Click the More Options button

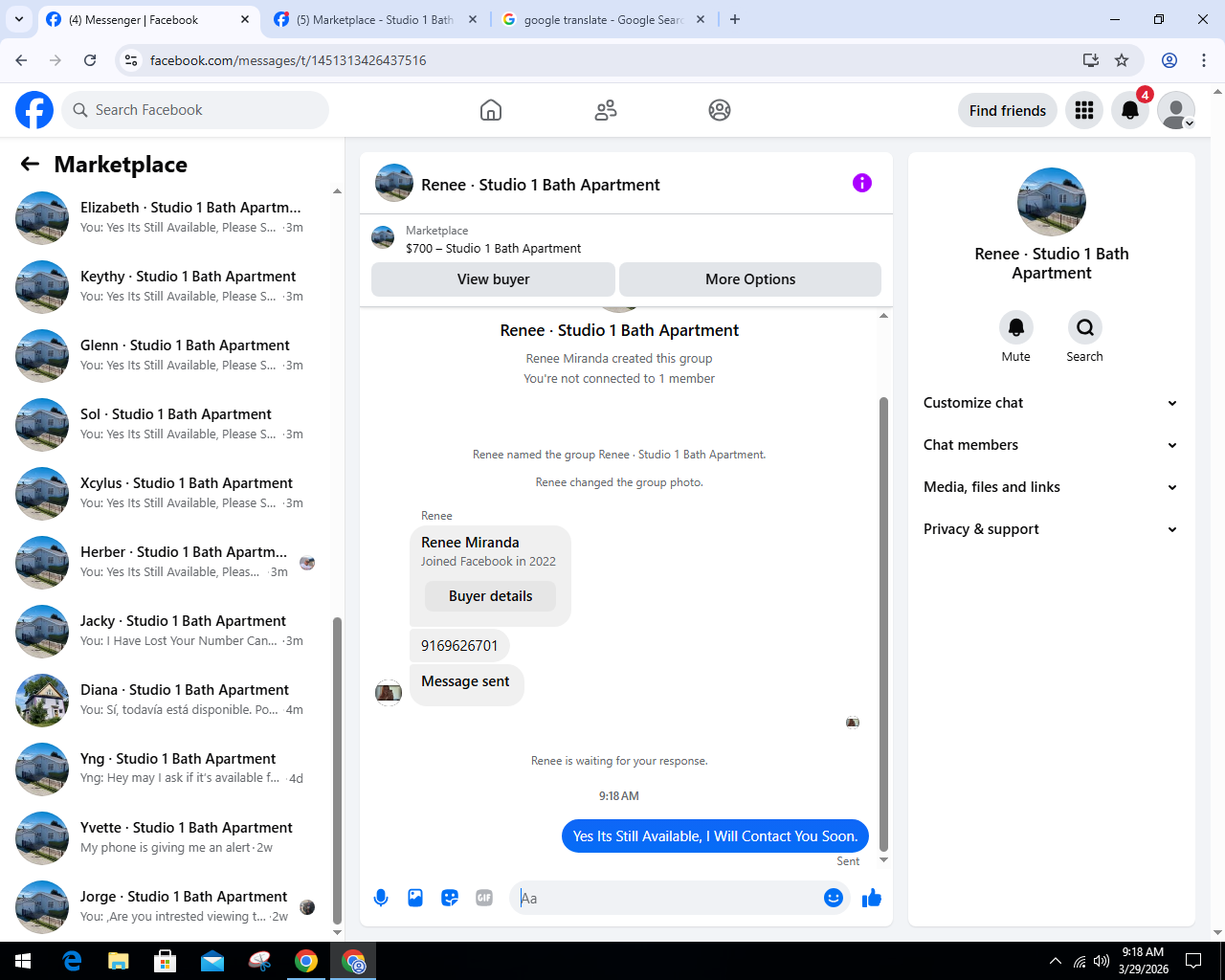750,279
